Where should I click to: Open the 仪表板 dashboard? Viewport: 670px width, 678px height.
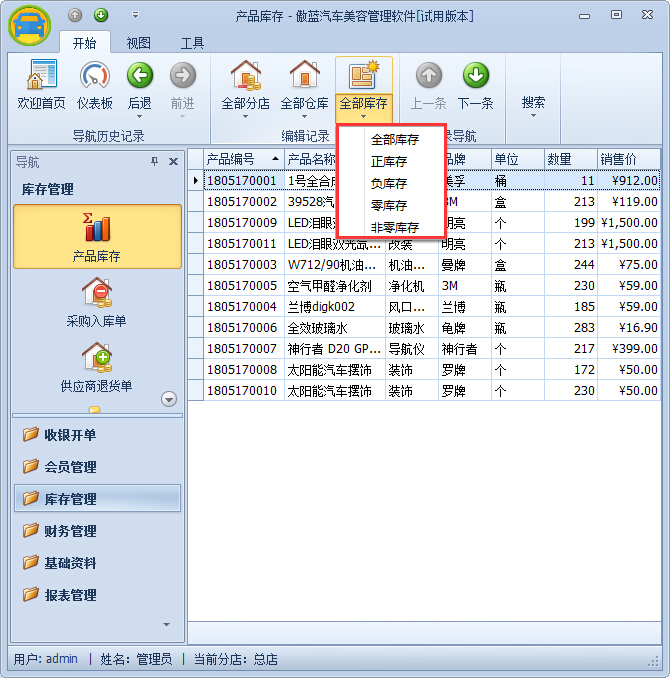[x=94, y=76]
